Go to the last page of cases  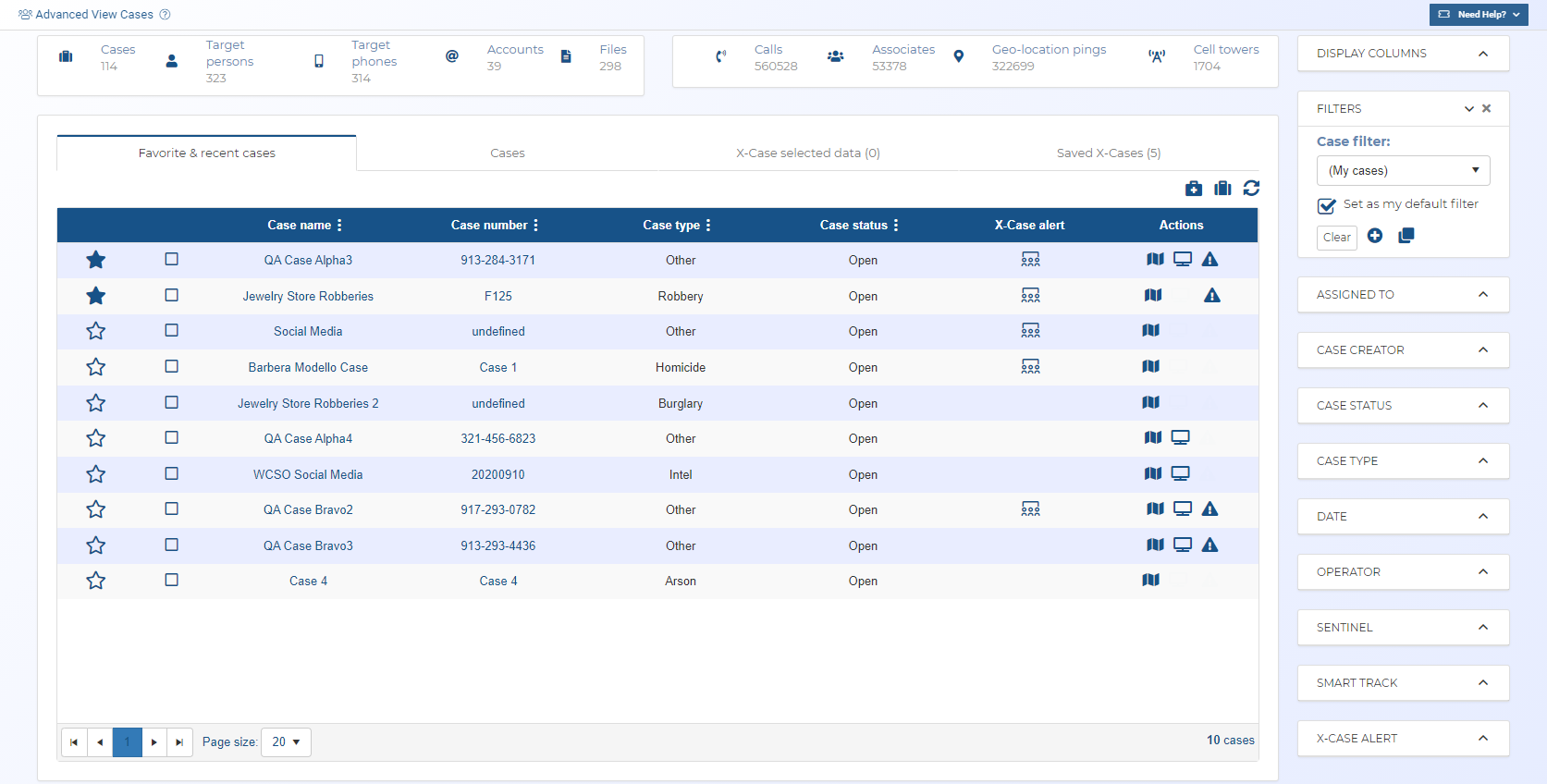click(179, 742)
